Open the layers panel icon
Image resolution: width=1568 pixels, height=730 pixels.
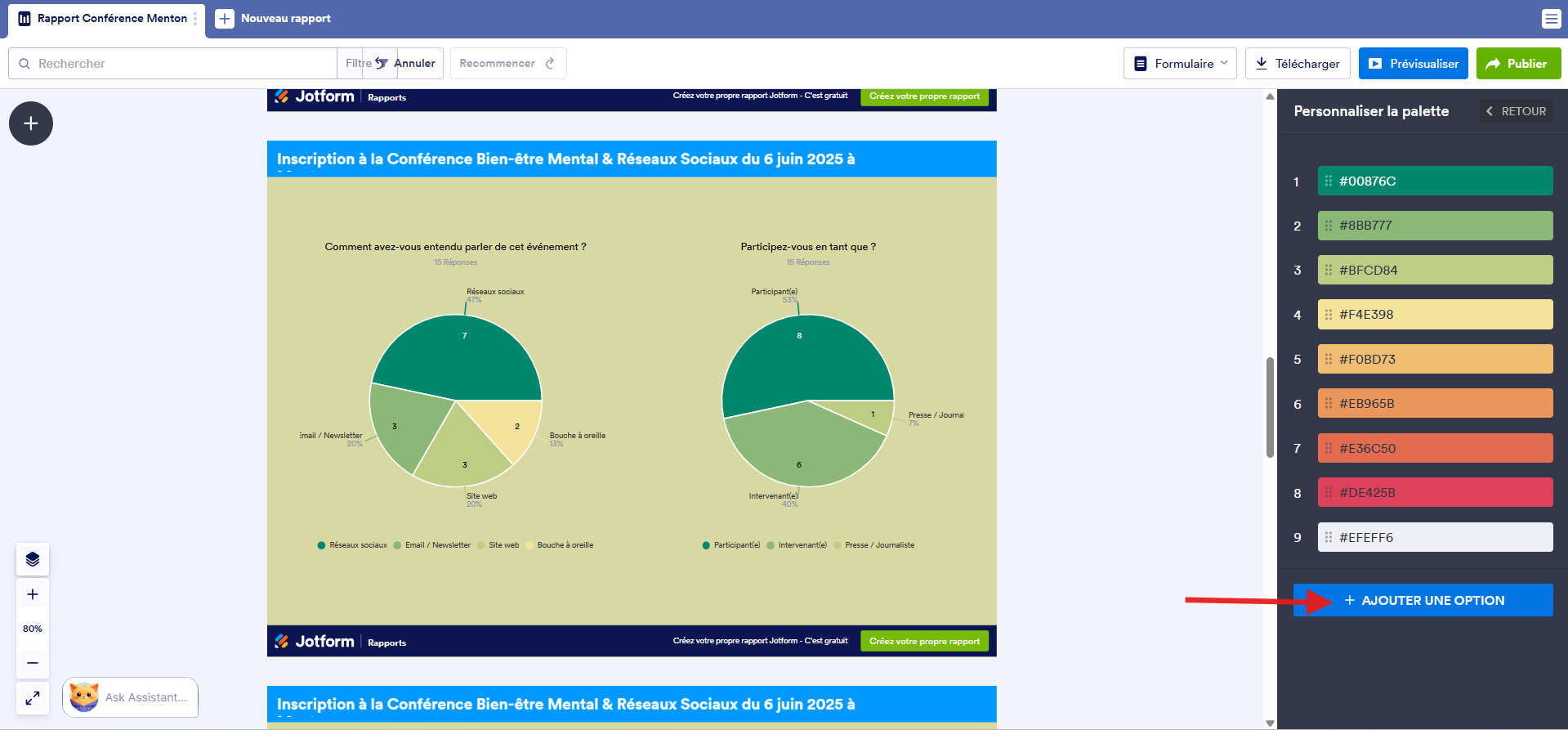(x=33, y=559)
